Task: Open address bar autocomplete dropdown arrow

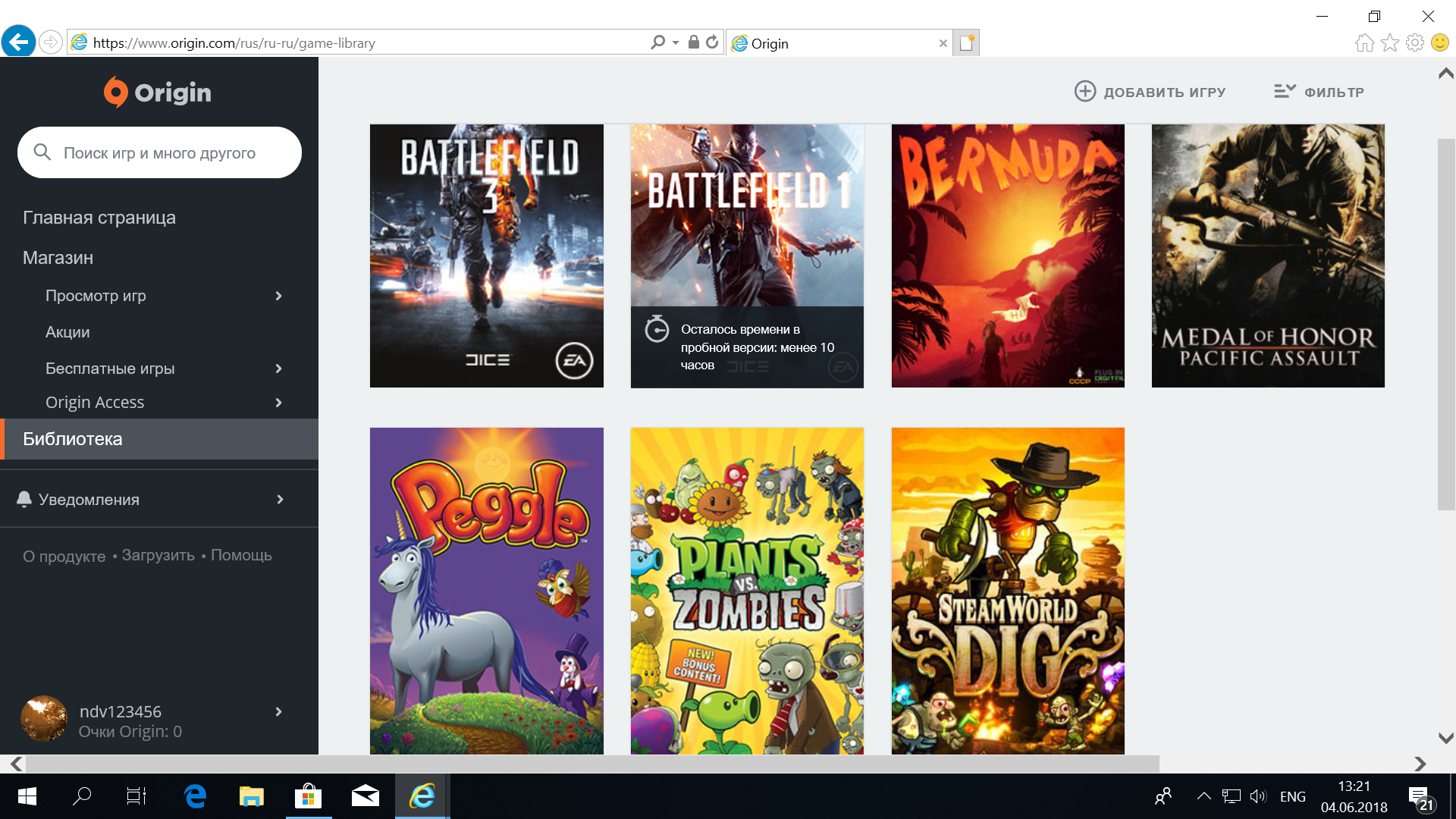Action: click(676, 43)
